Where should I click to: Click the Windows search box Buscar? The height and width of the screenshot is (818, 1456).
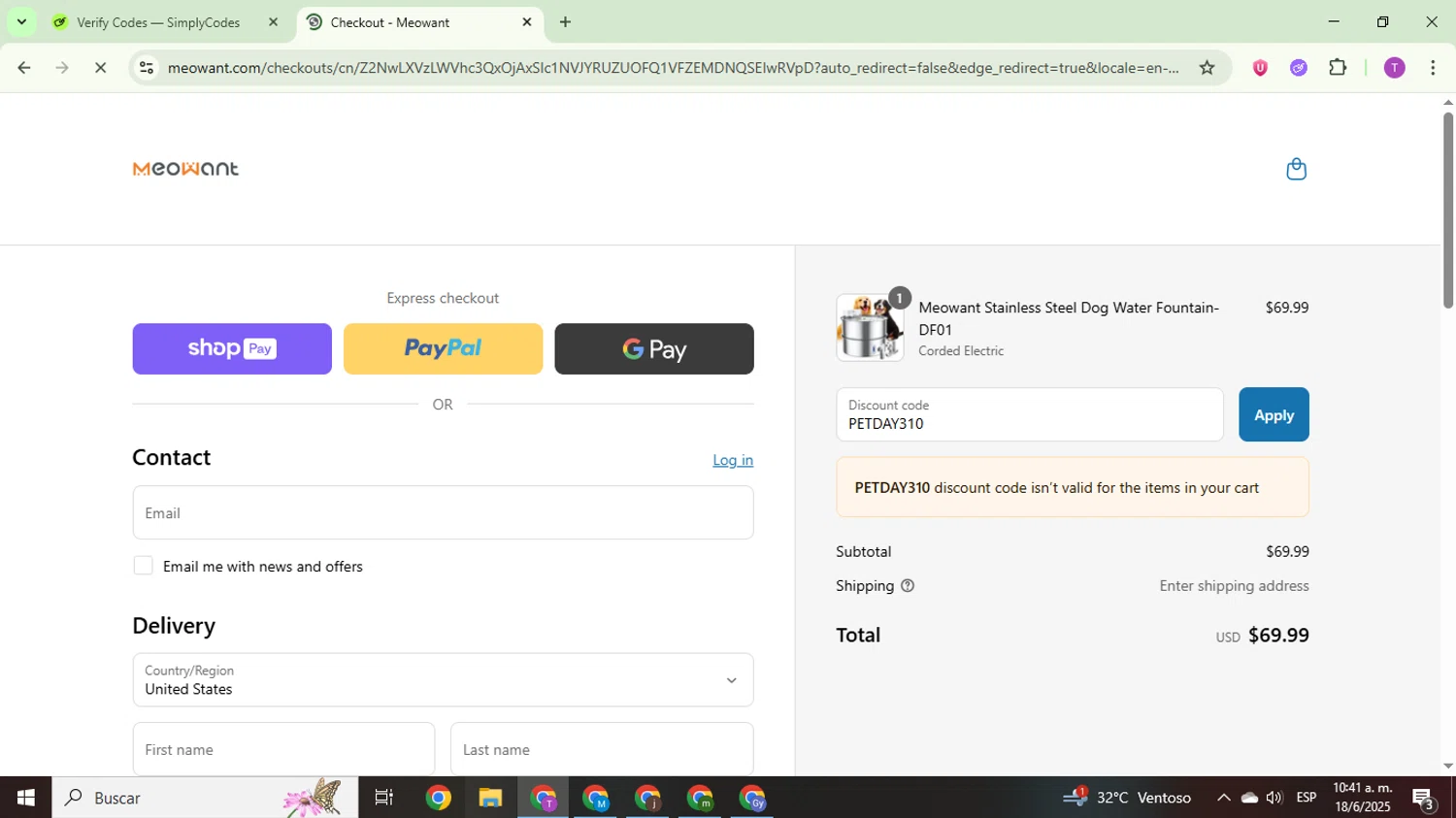[205, 798]
